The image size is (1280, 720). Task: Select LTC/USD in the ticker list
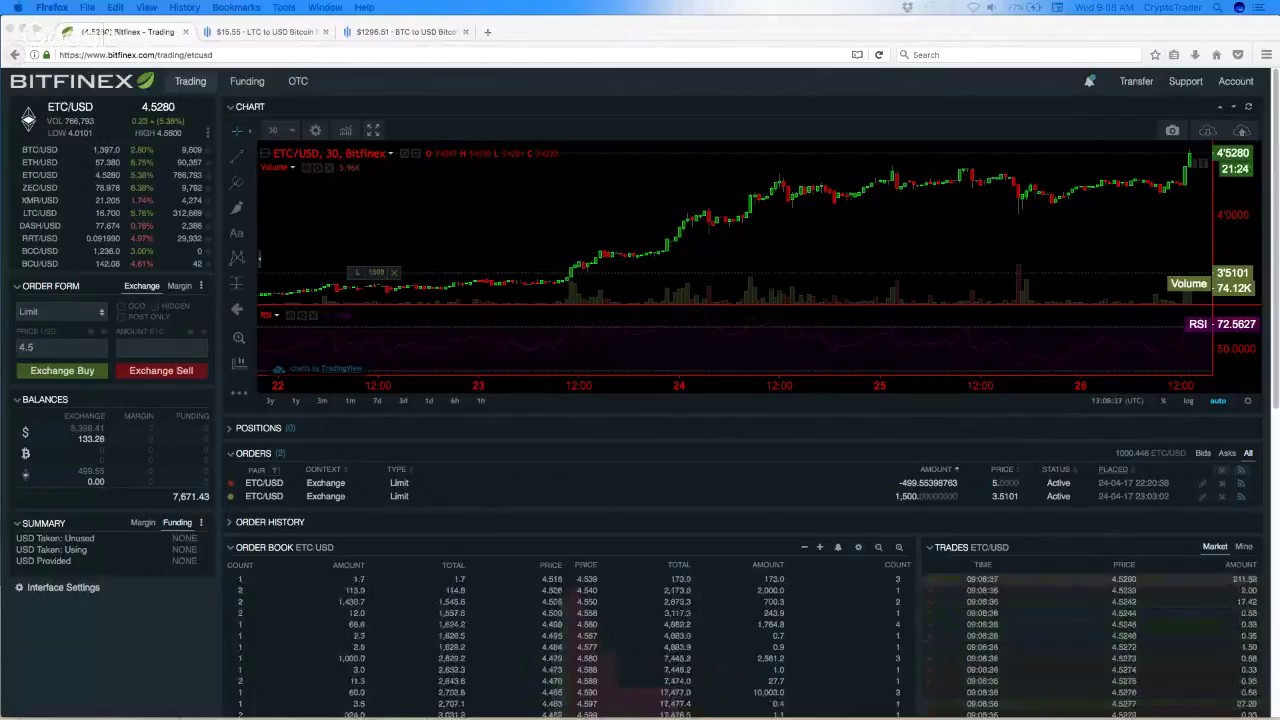click(111, 213)
